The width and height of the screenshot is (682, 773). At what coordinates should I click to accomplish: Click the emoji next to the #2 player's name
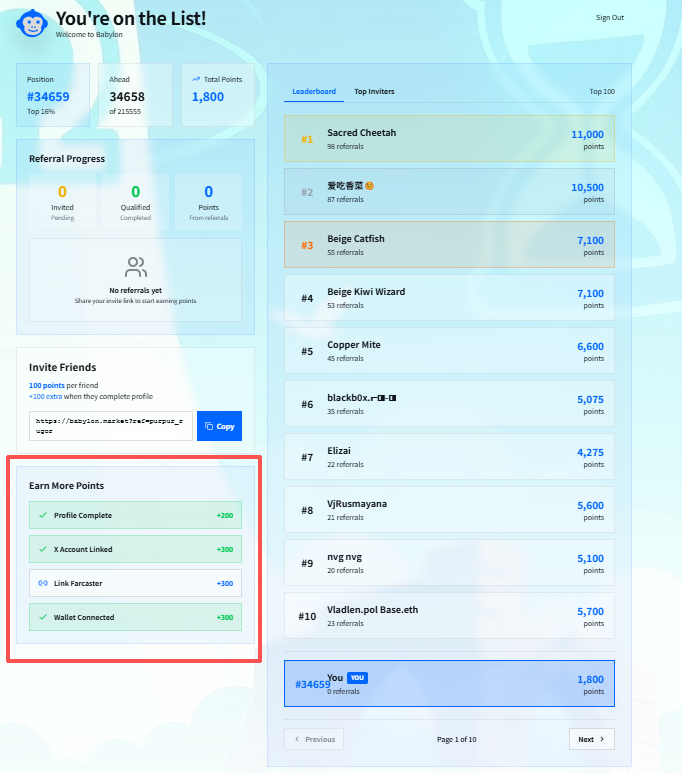pos(370,186)
